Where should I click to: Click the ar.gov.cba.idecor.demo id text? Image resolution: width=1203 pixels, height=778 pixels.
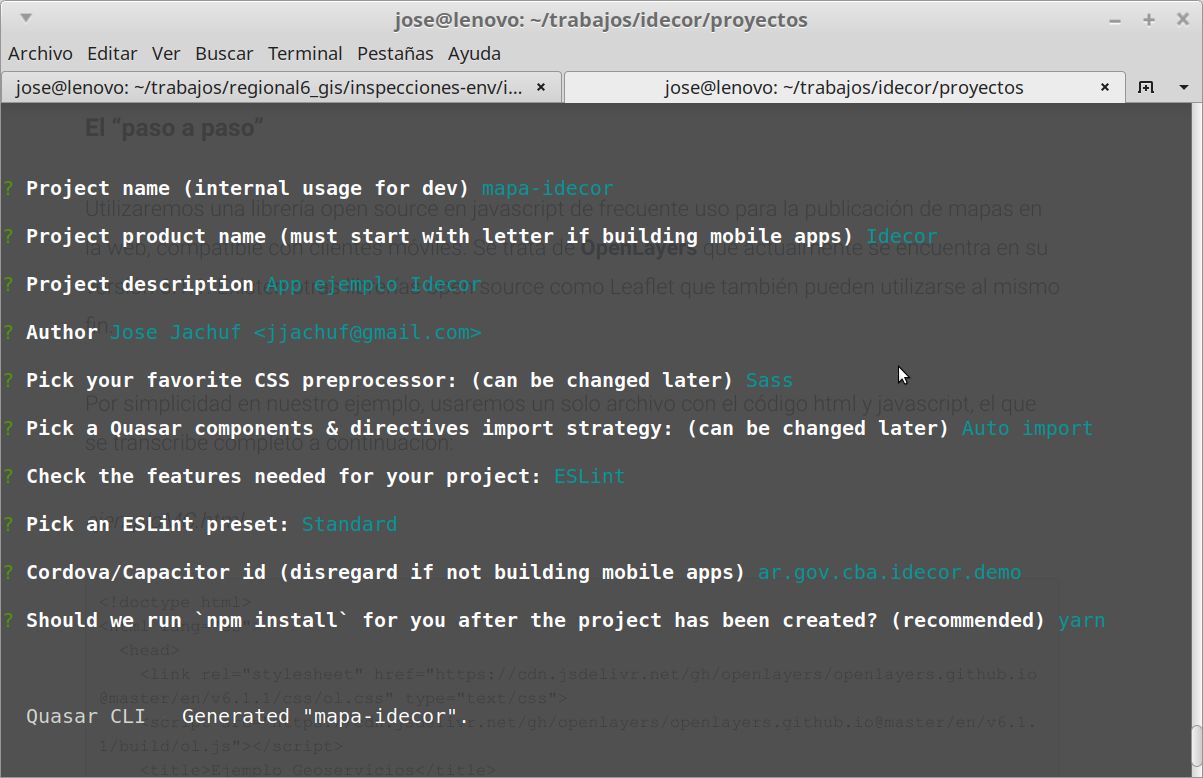tap(890, 572)
